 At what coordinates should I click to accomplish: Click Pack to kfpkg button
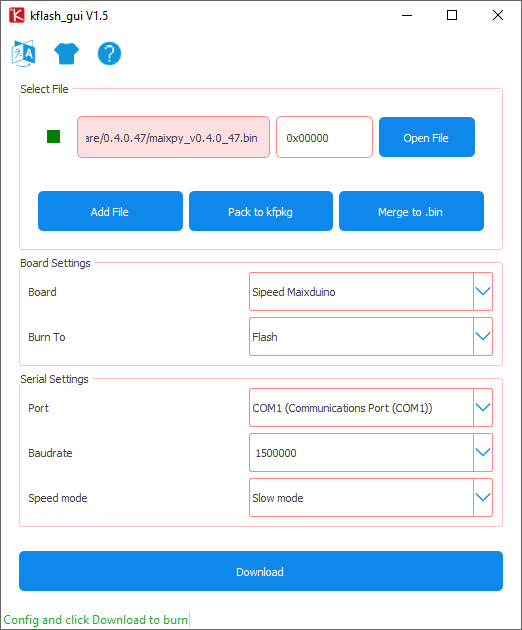261,211
